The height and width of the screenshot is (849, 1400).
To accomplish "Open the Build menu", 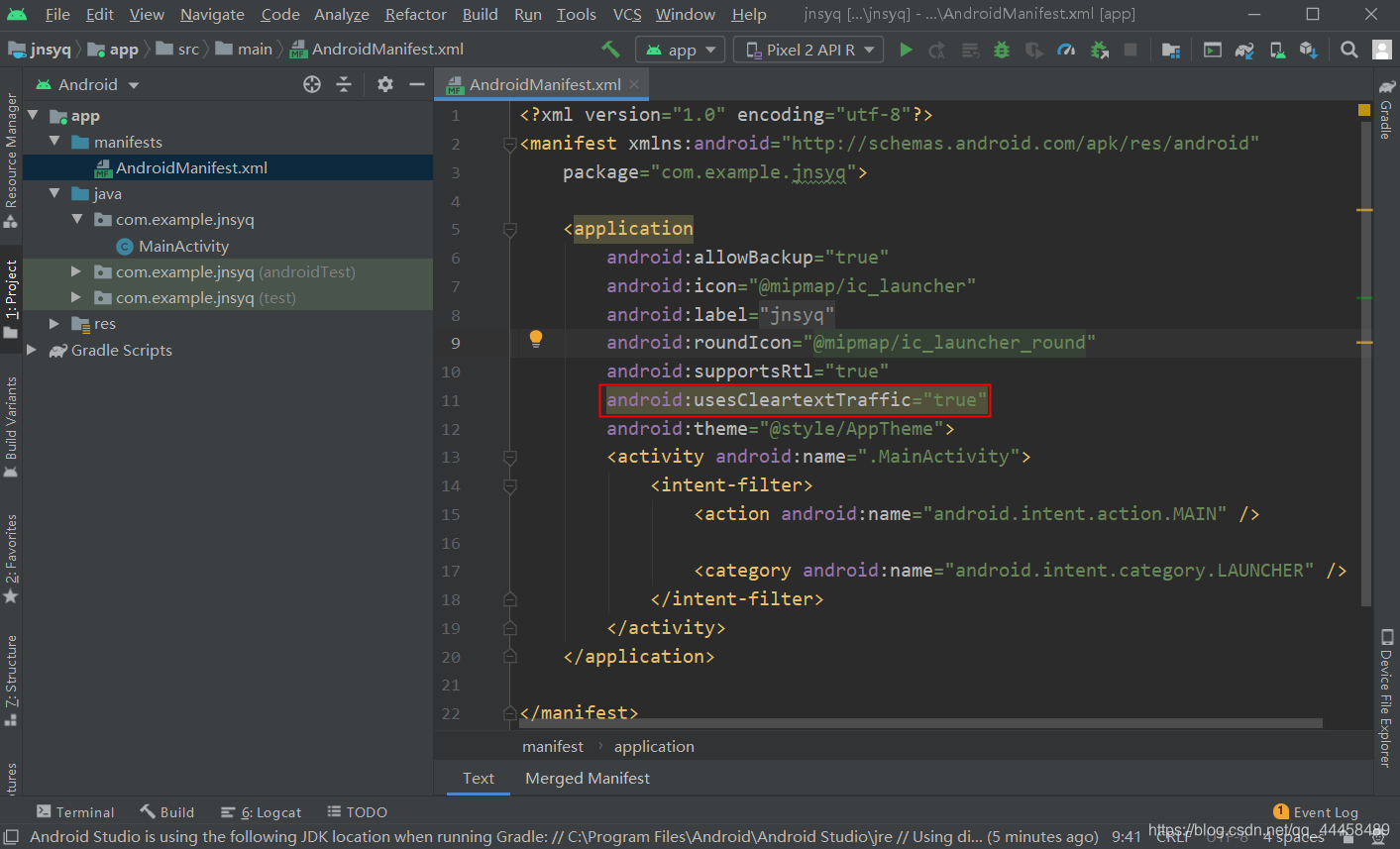I will pyautogui.click(x=480, y=14).
